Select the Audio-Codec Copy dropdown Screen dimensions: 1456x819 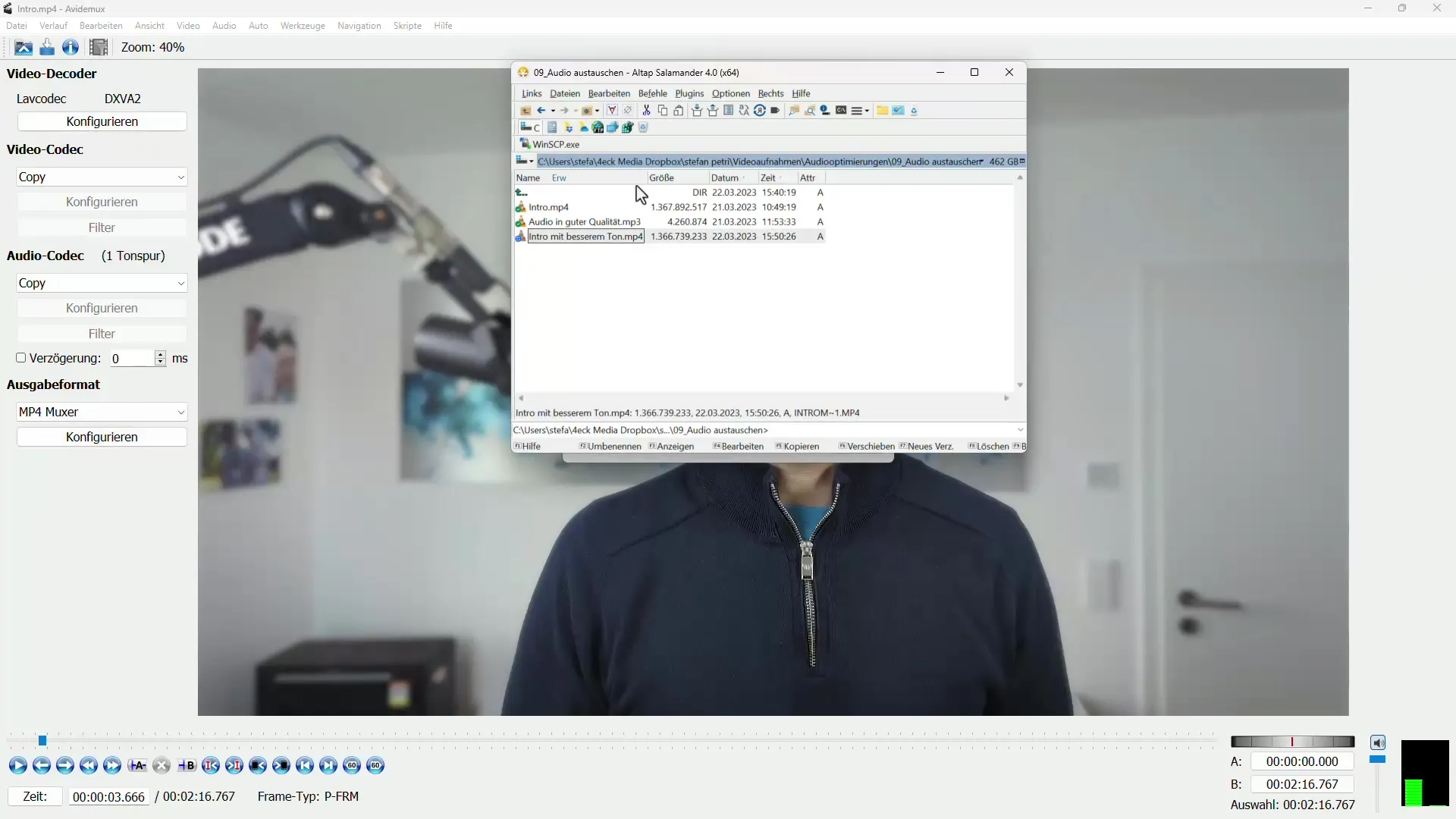click(100, 283)
